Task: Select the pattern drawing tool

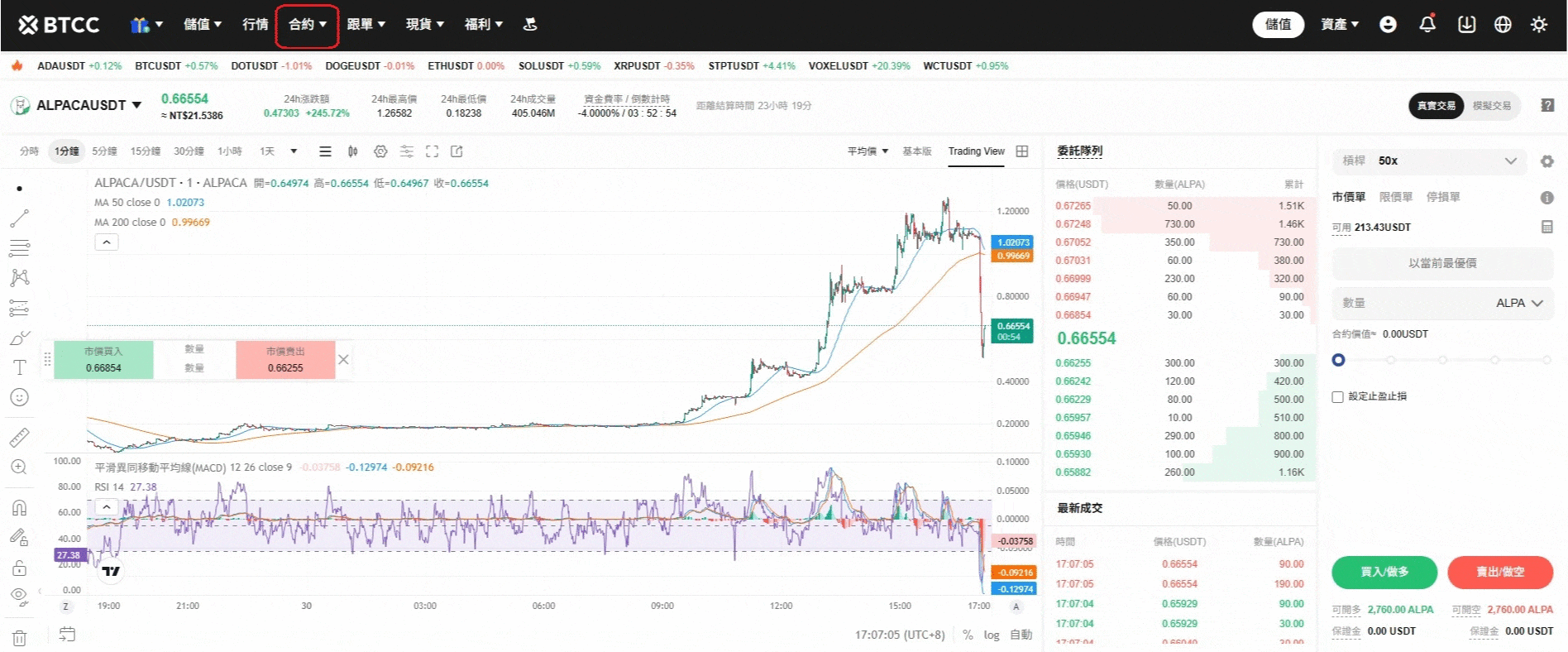Action: 19,278
